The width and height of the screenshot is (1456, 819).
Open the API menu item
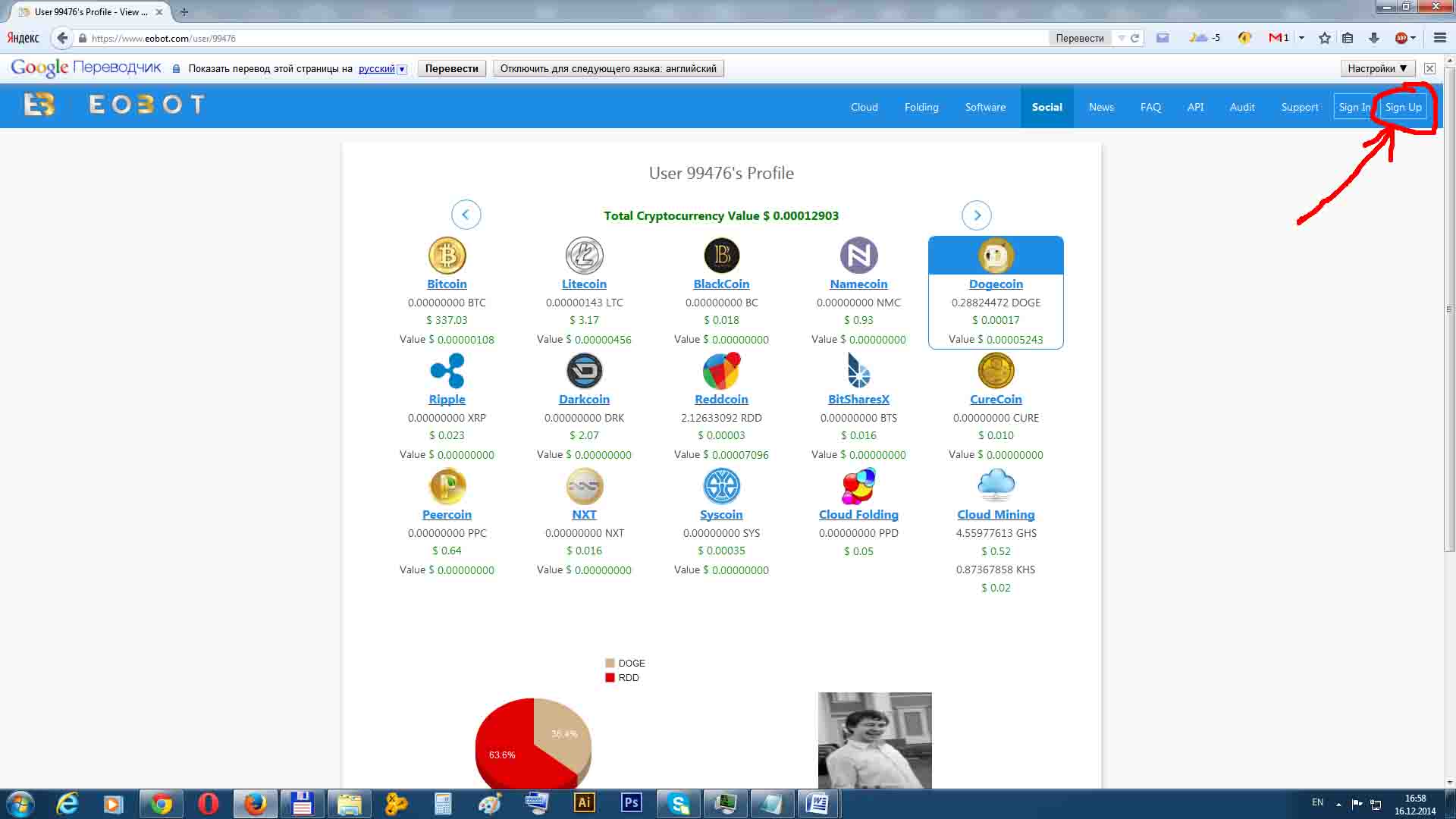point(1195,107)
